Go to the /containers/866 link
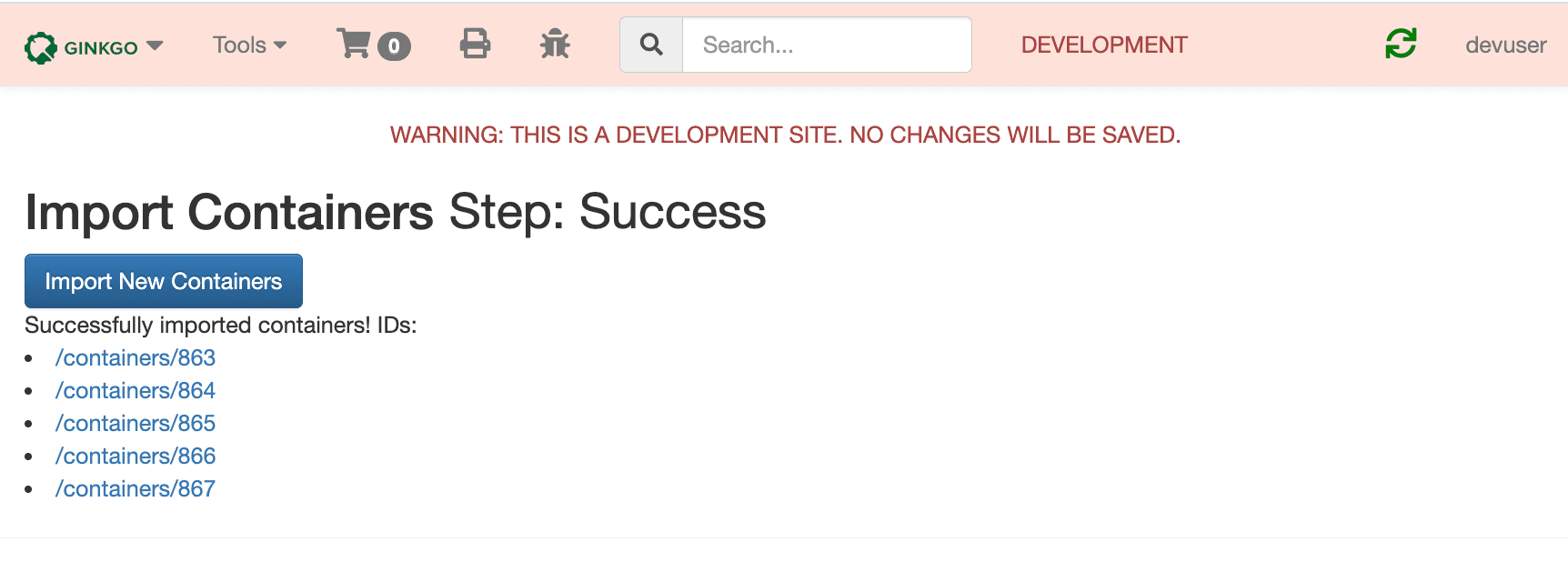Screen dimensions: 1568x562 pos(136,456)
